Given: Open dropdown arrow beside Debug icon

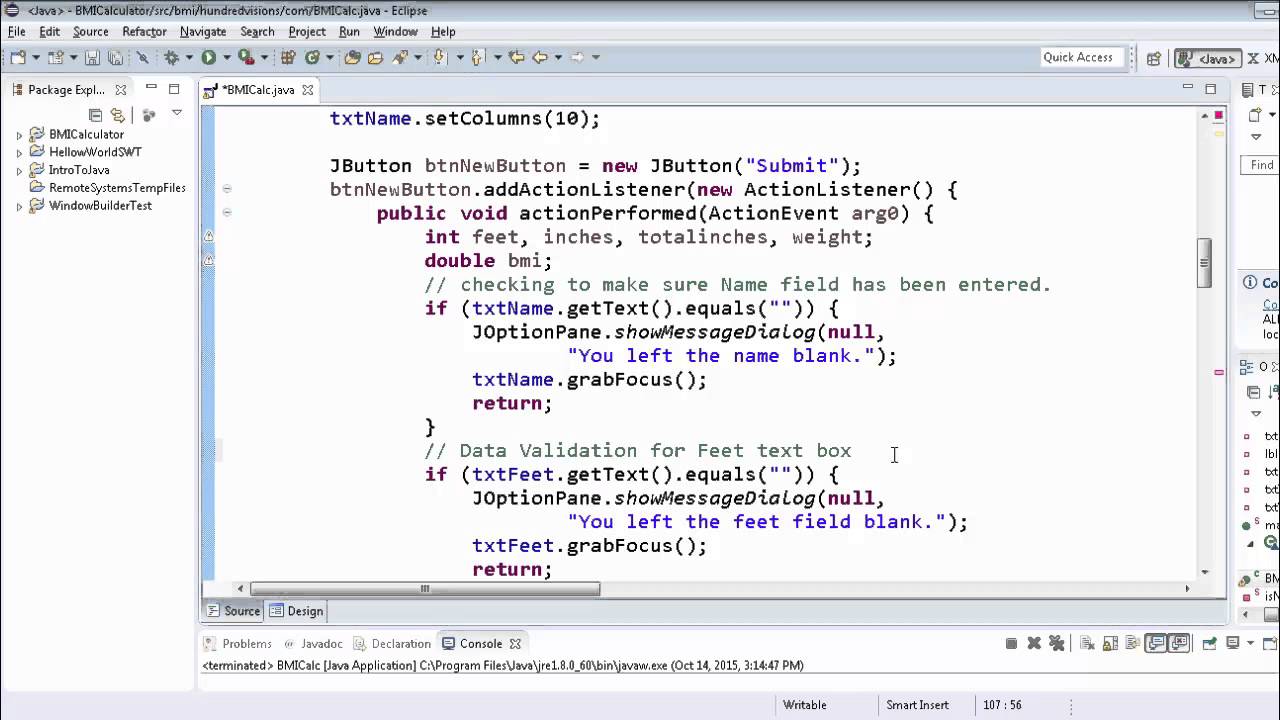Looking at the screenshot, I should point(189,57).
